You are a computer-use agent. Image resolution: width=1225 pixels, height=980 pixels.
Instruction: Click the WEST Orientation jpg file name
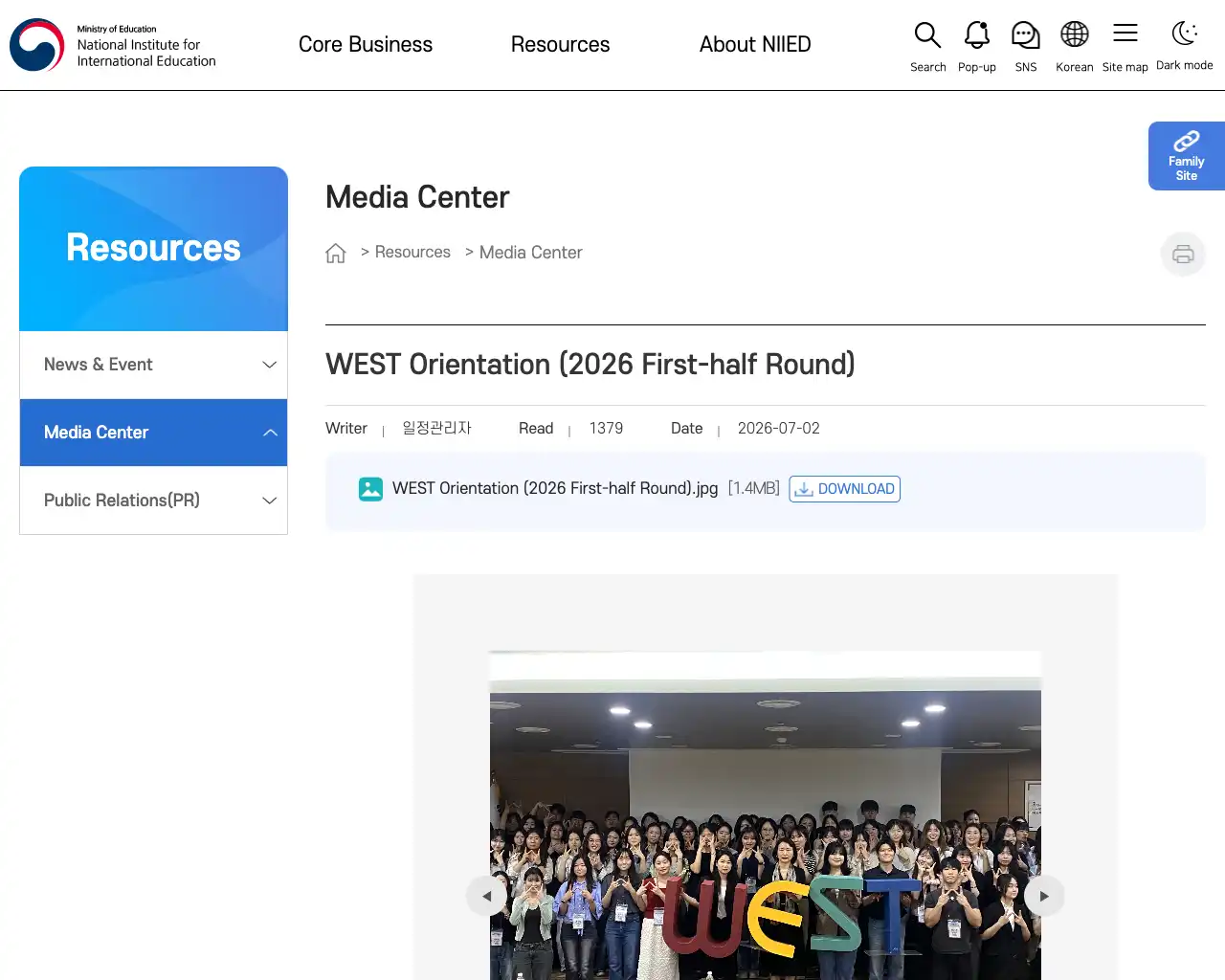pyautogui.click(x=555, y=488)
